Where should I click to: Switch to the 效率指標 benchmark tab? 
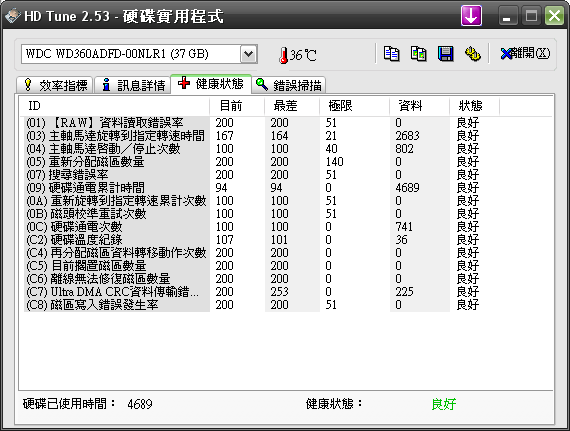pyautogui.click(x=55, y=85)
